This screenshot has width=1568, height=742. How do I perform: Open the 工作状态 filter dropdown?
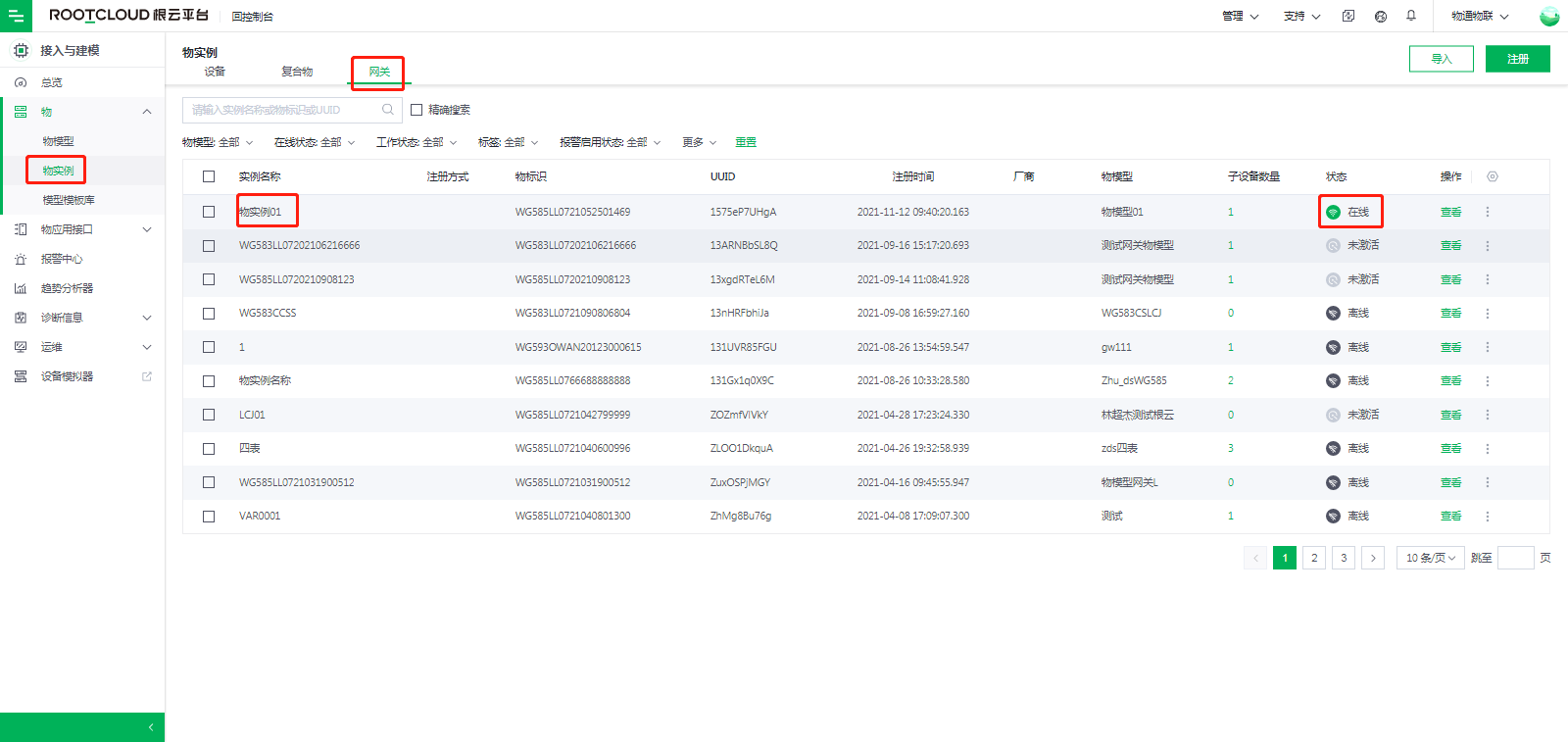click(416, 142)
